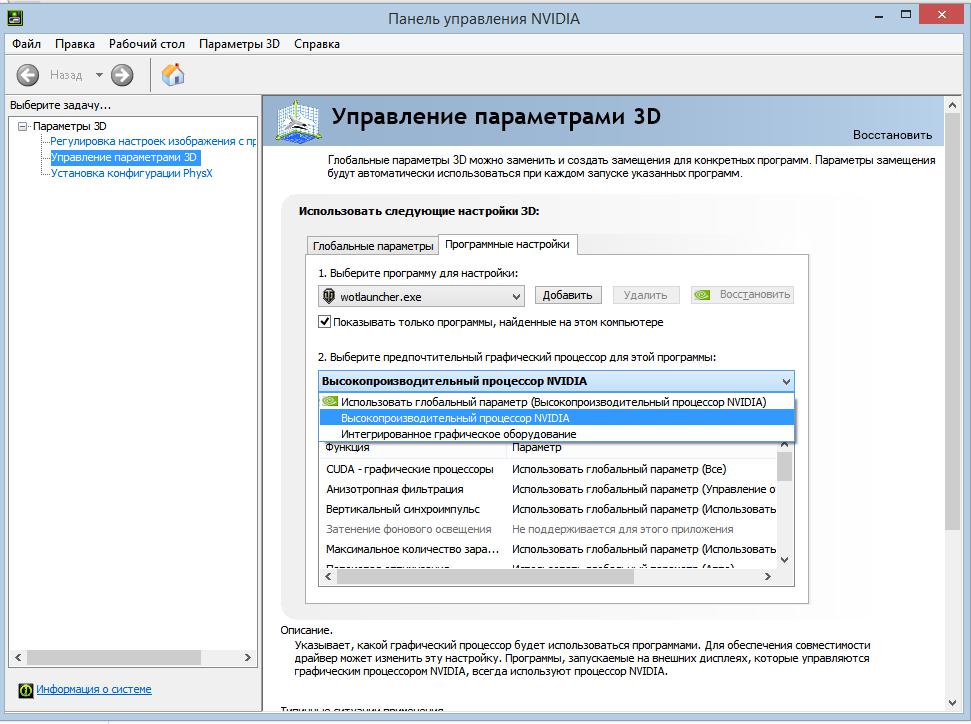Click the NVIDIA app icon in title bar
Viewport: 971px width, 724px height.
coord(15,17)
